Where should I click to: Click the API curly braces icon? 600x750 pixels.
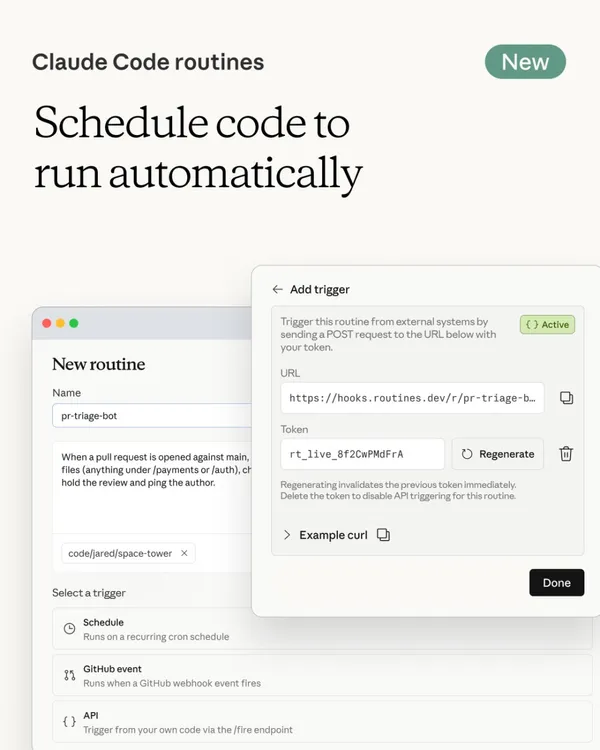pyautogui.click(x=69, y=721)
